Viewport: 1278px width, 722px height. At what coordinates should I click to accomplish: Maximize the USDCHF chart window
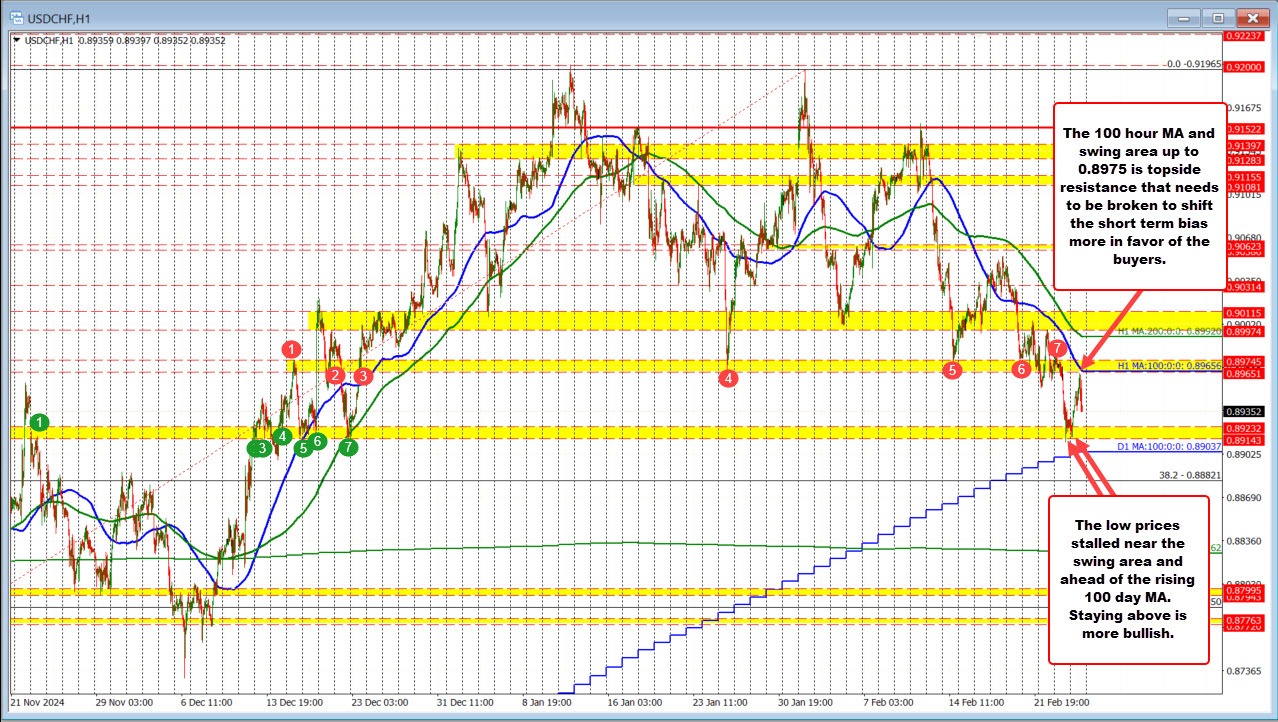click(1217, 18)
